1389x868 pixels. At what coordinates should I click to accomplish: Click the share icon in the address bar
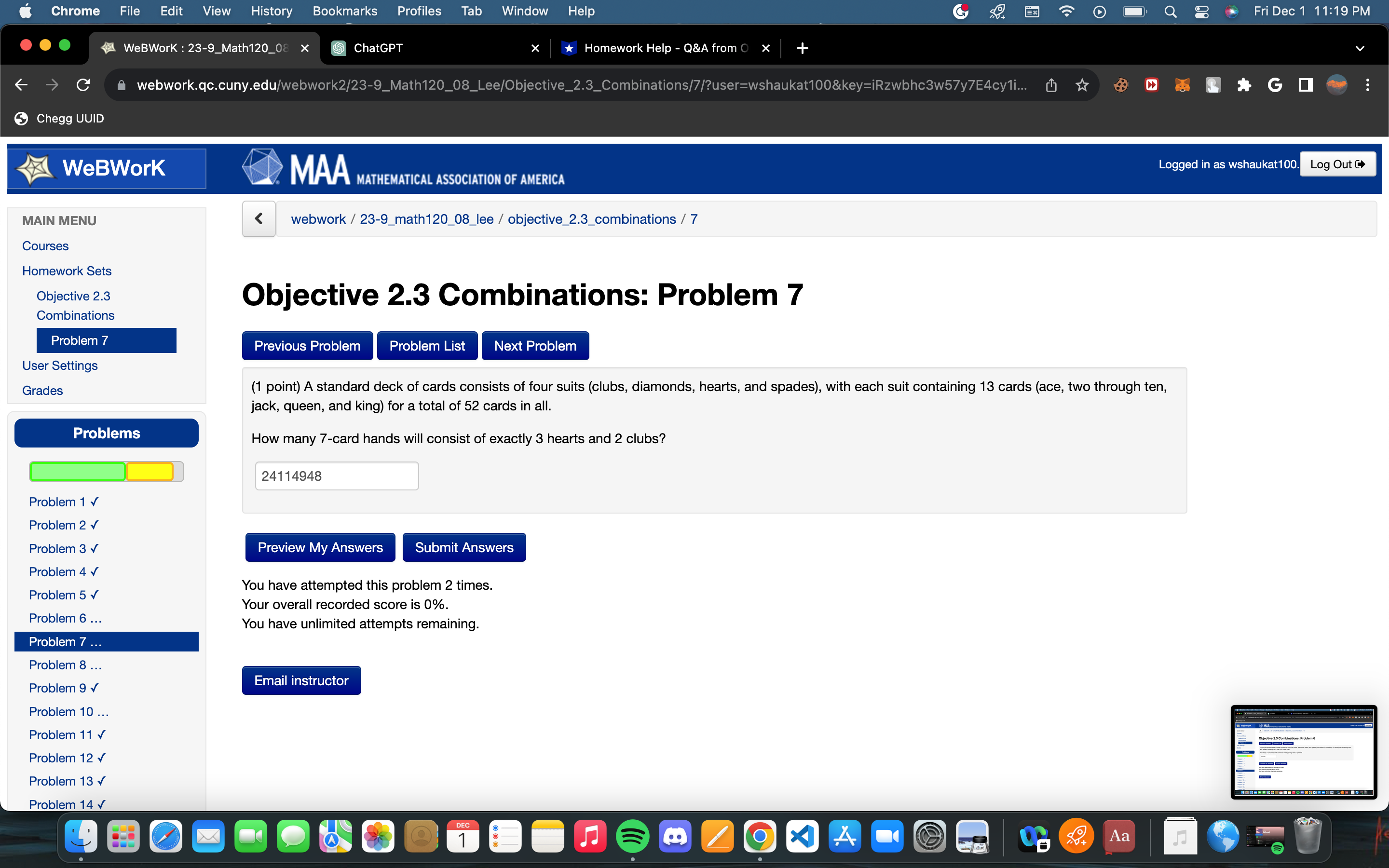[1050, 84]
